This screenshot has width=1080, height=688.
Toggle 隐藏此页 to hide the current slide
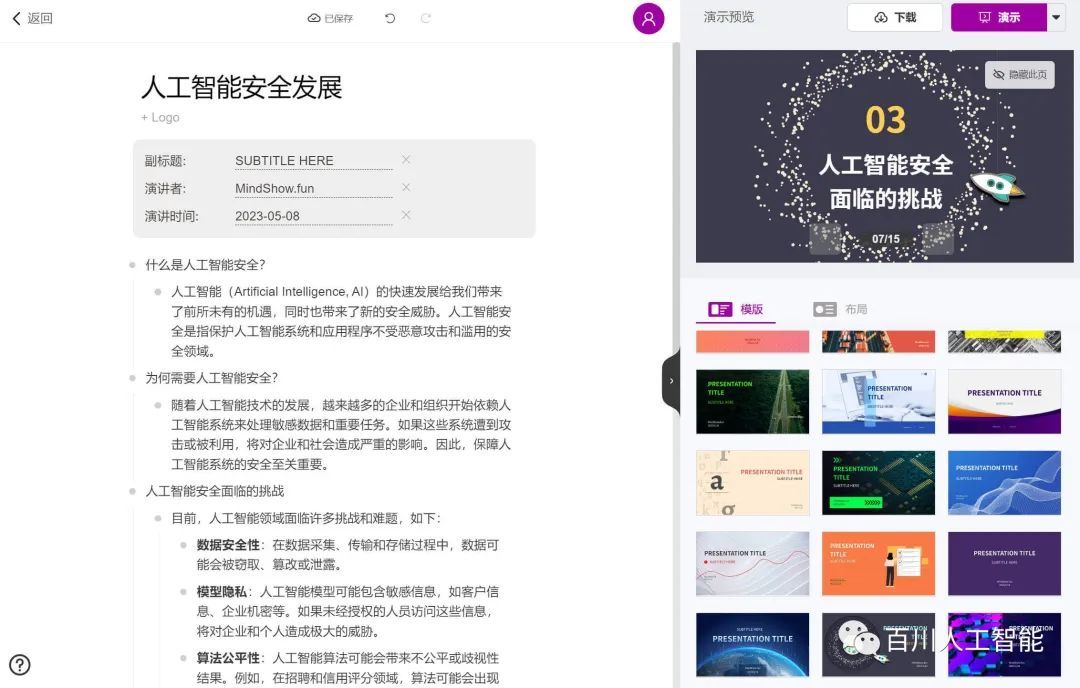1019,74
